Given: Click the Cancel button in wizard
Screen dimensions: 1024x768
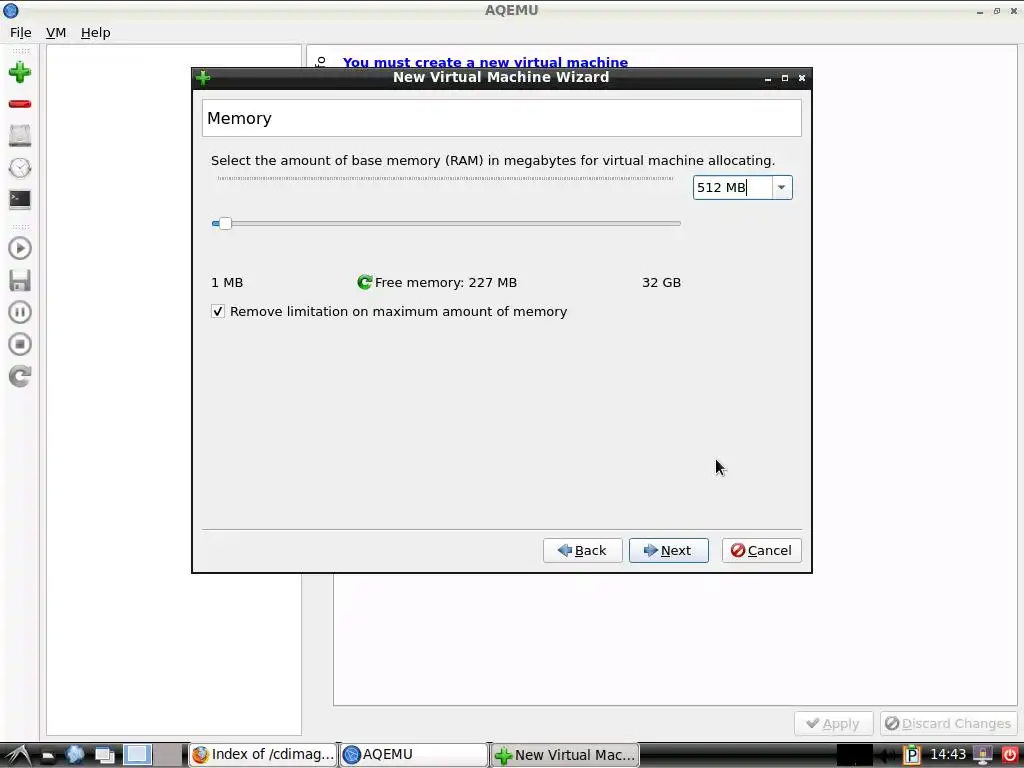Looking at the screenshot, I should point(761,551).
